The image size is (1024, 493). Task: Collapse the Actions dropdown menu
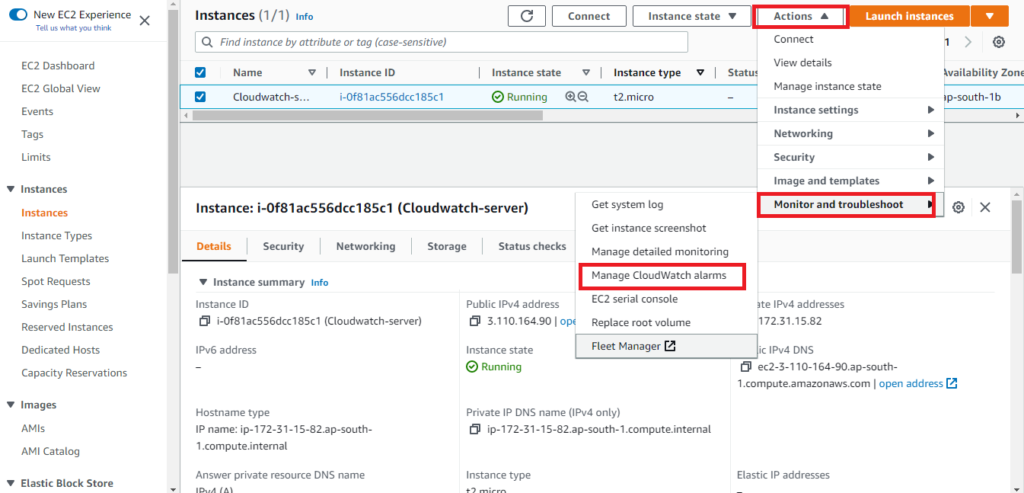pyautogui.click(x=801, y=16)
